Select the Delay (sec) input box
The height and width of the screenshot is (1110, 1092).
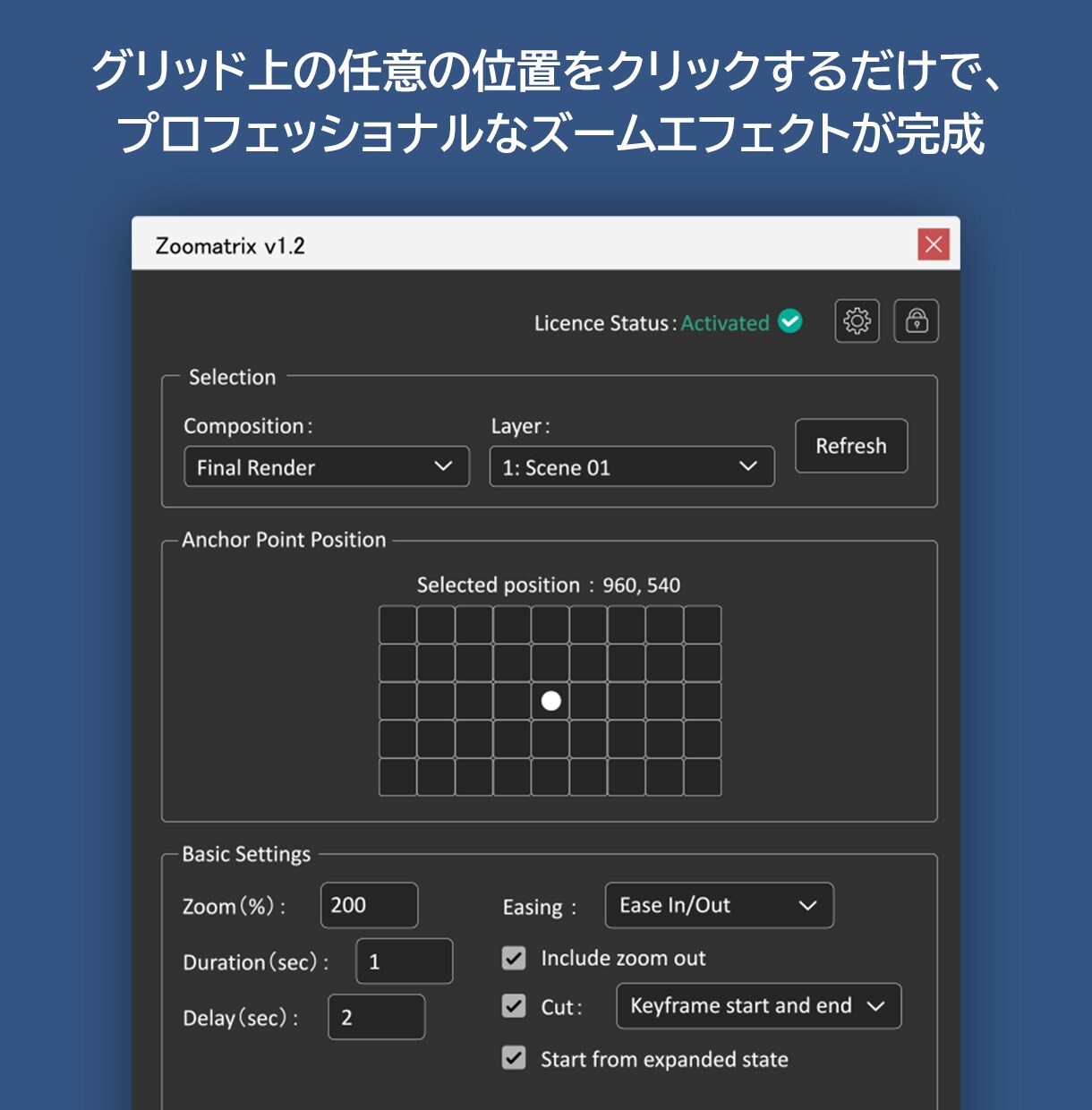pos(377,1017)
